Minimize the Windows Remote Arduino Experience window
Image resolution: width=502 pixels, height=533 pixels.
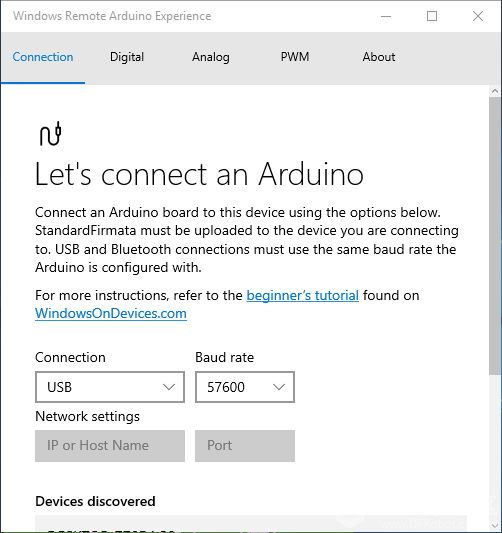point(386,16)
